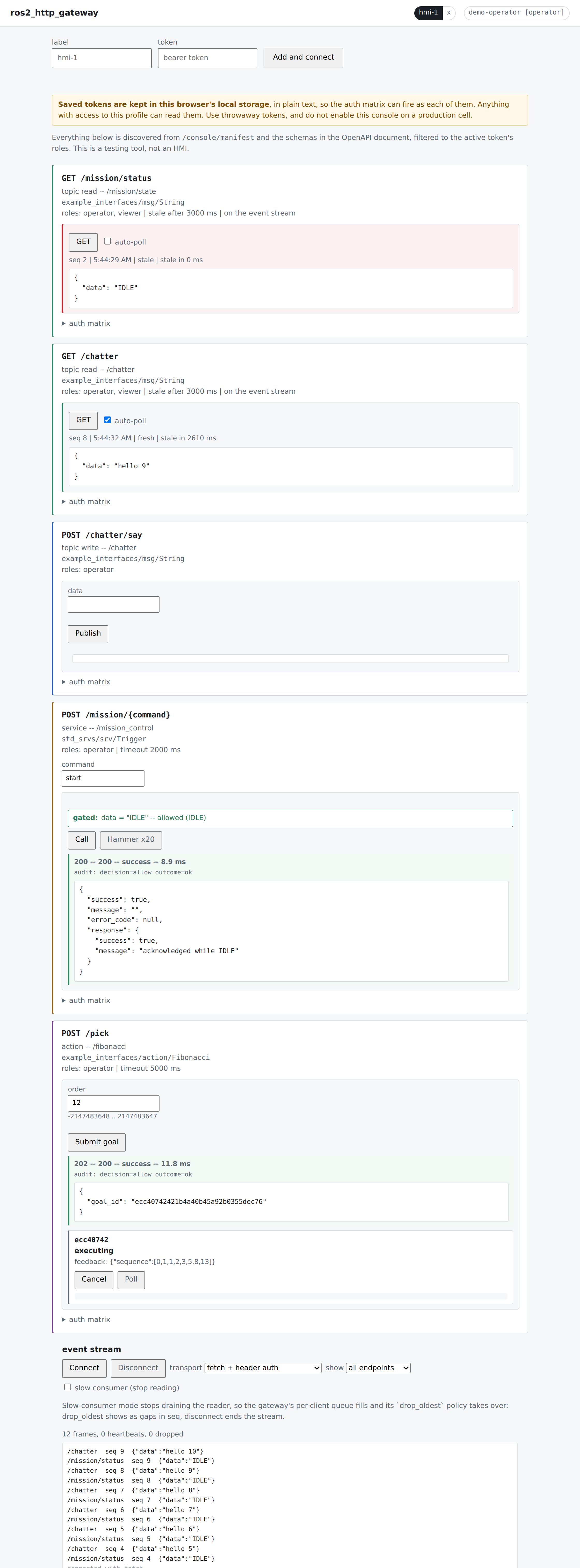
Task: Expand auth matrix under POST /chatter/say
Action: tap(86, 682)
